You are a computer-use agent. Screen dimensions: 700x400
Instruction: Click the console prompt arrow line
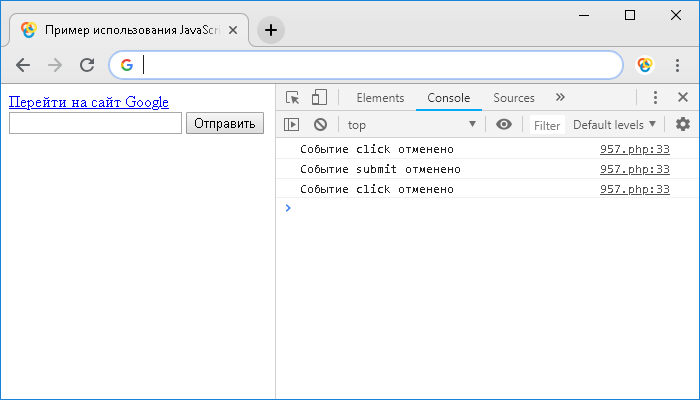tap(488, 208)
